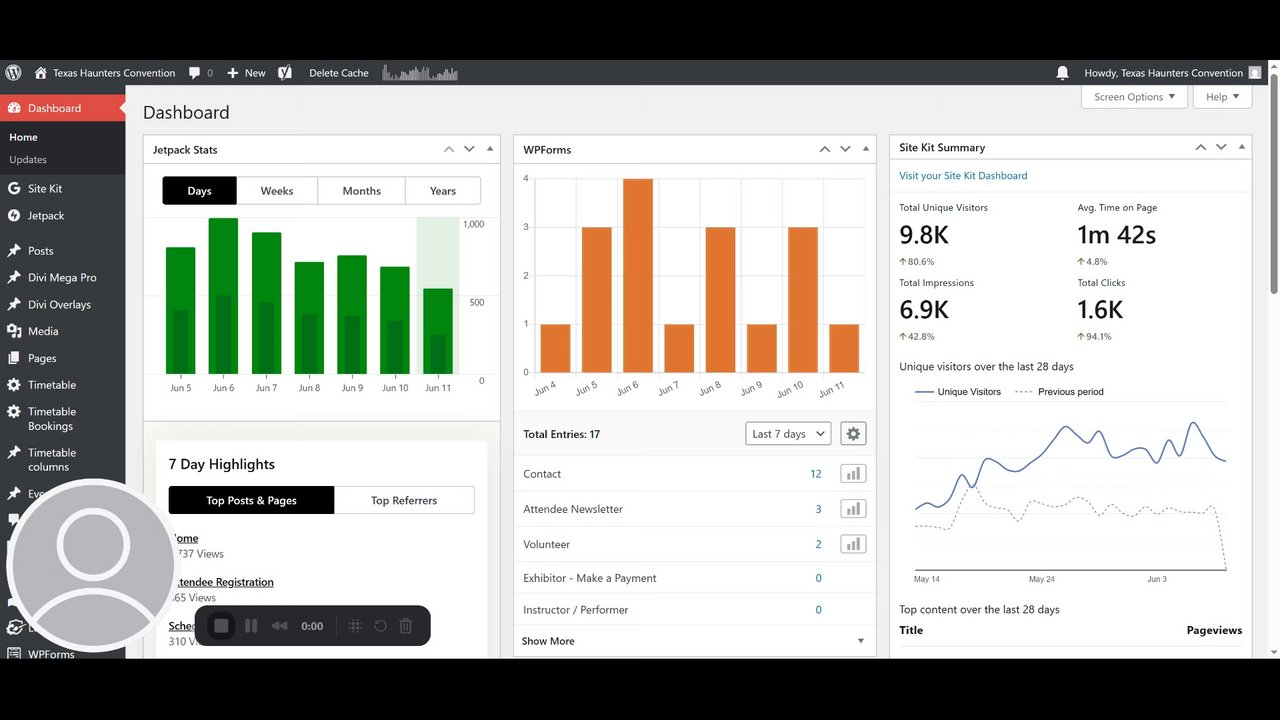This screenshot has width=1280, height=720.
Task: Click the home icon beside the site name
Action: coord(41,73)
